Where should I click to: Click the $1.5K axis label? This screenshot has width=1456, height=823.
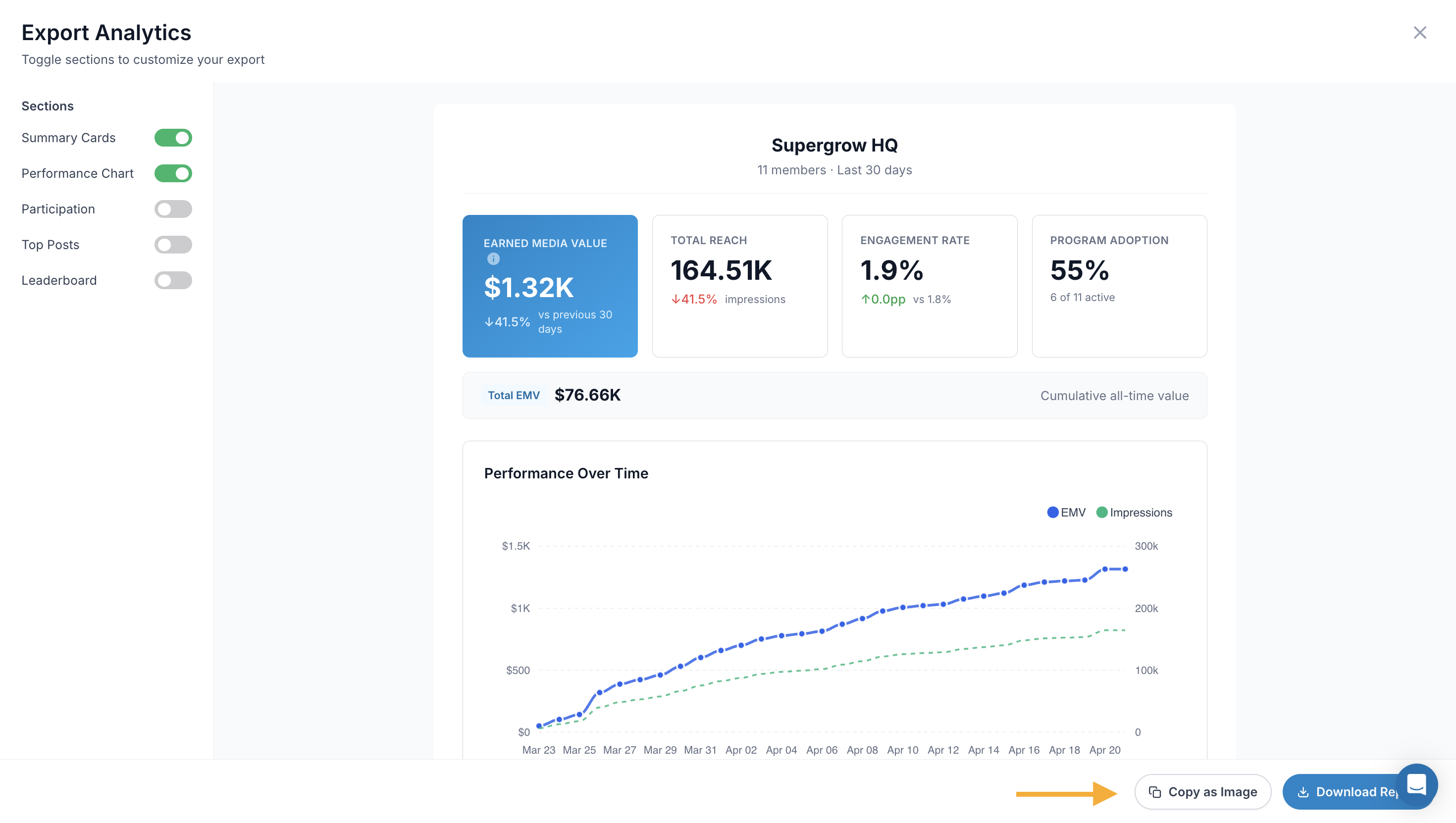point(516,546)
